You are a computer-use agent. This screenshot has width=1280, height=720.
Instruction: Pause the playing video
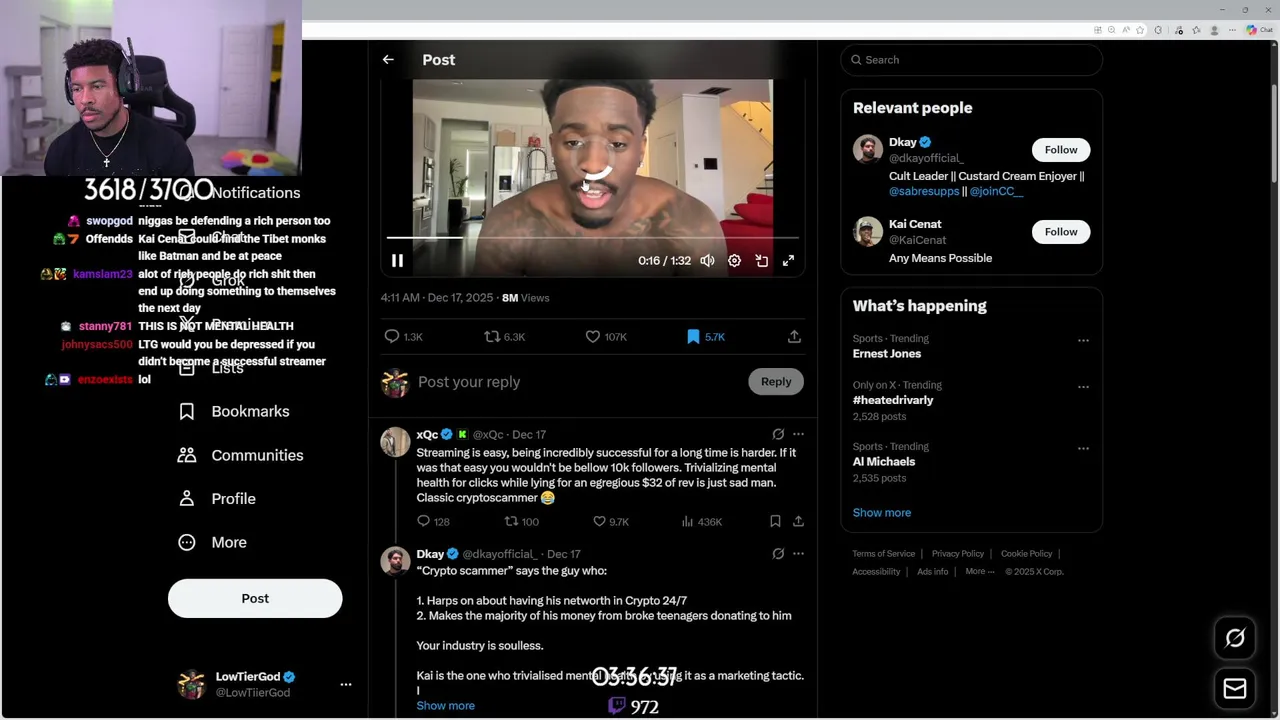tap(397, 261)
